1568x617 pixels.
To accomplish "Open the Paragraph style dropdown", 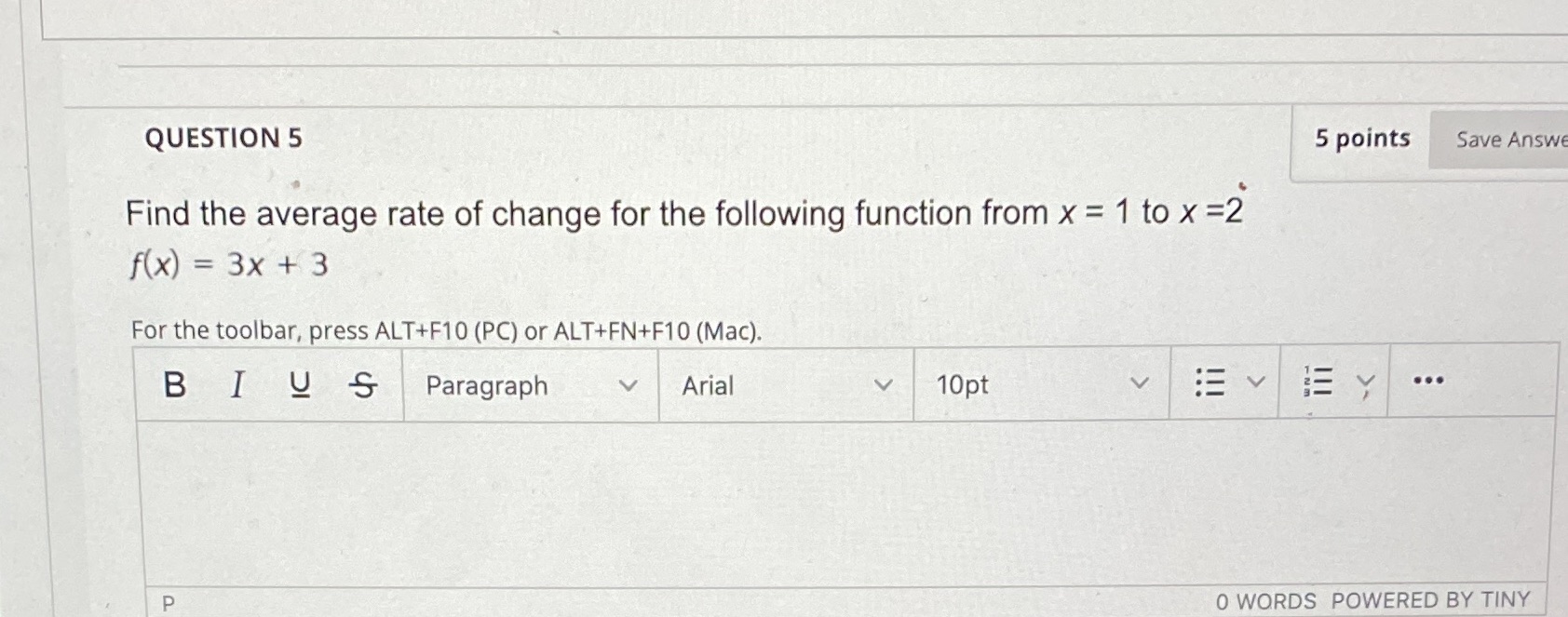I will click(629, 384).
